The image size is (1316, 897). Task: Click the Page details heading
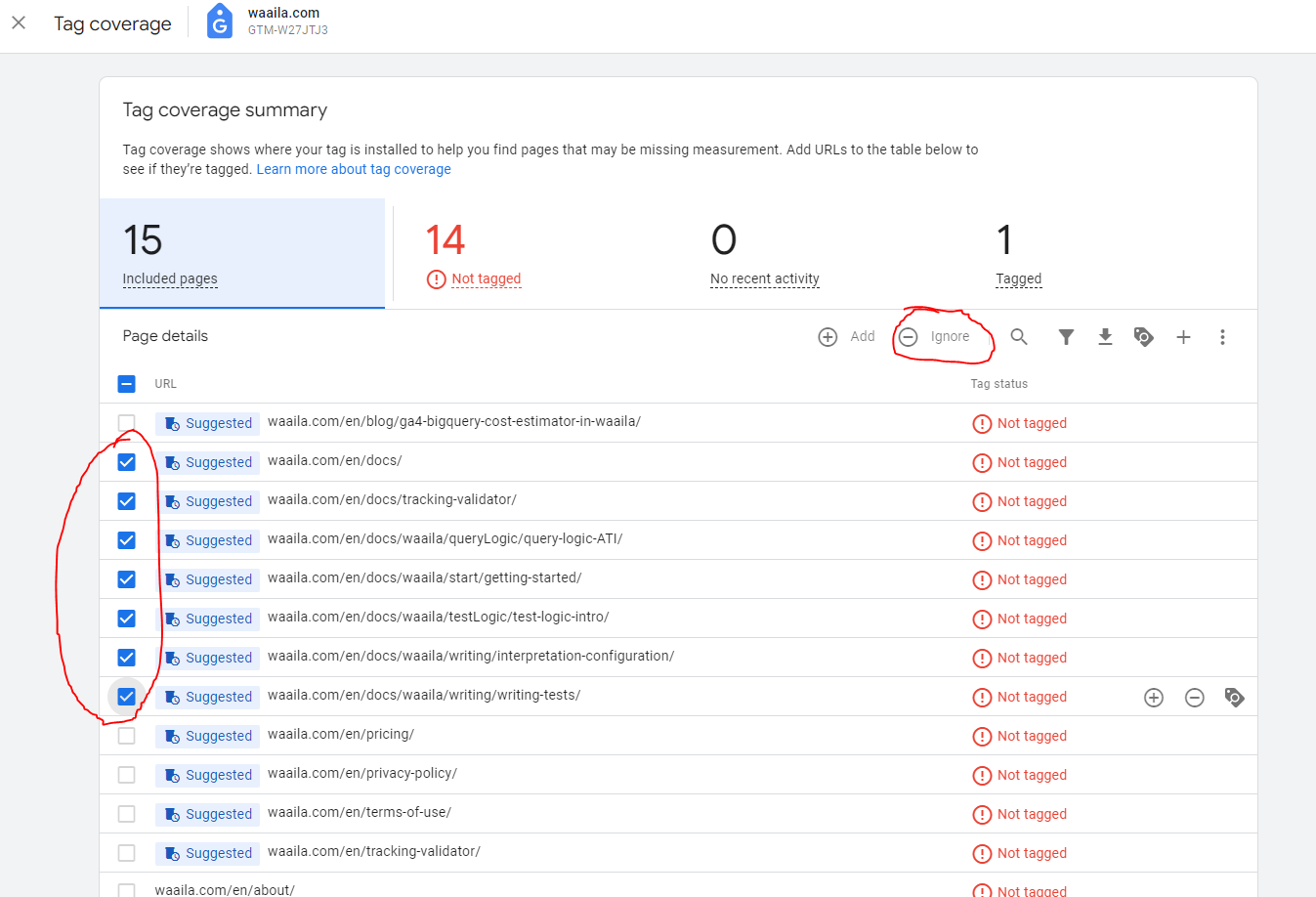tap(165, 336)
